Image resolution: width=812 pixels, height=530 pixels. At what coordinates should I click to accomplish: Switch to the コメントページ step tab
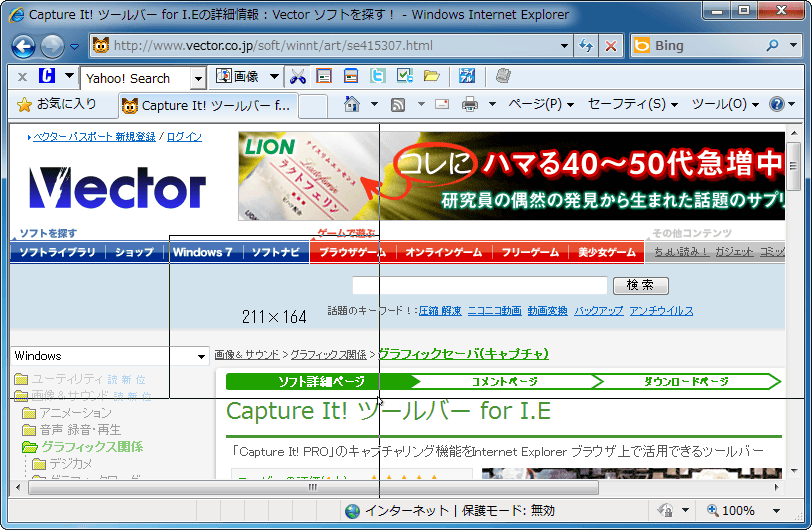pos(504,382)
